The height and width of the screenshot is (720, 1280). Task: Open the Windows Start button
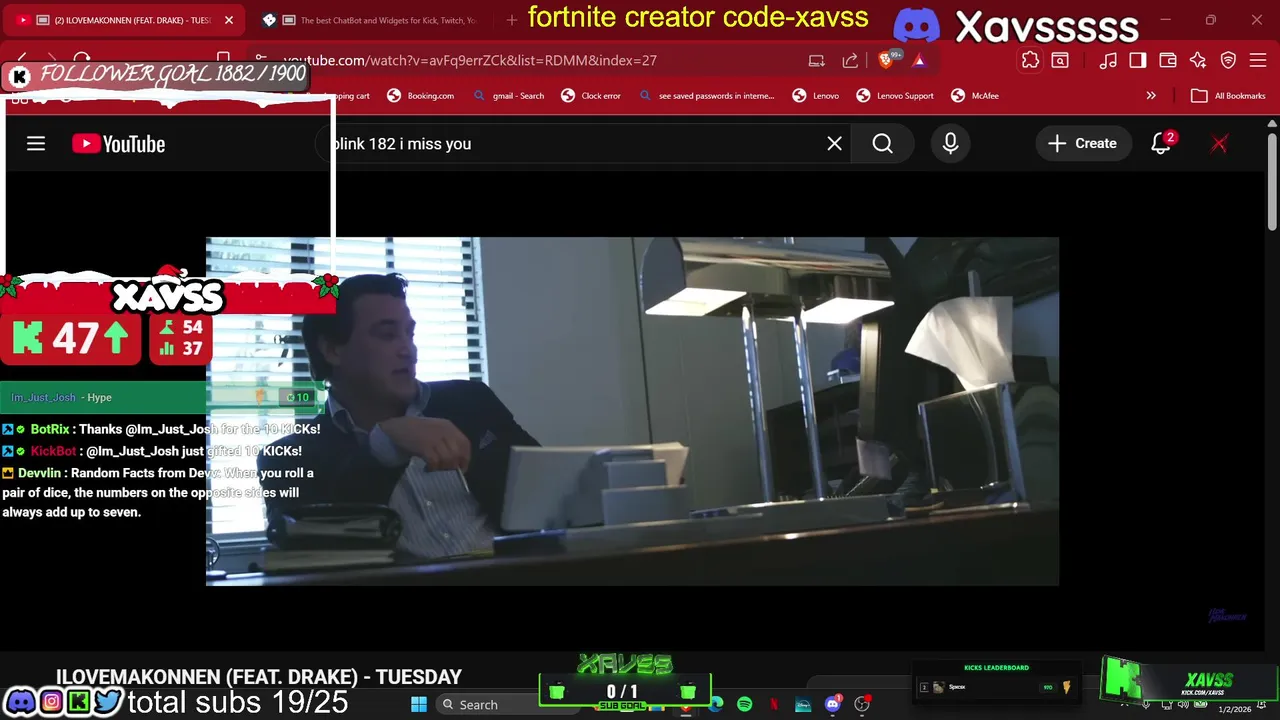pos(419,704)
